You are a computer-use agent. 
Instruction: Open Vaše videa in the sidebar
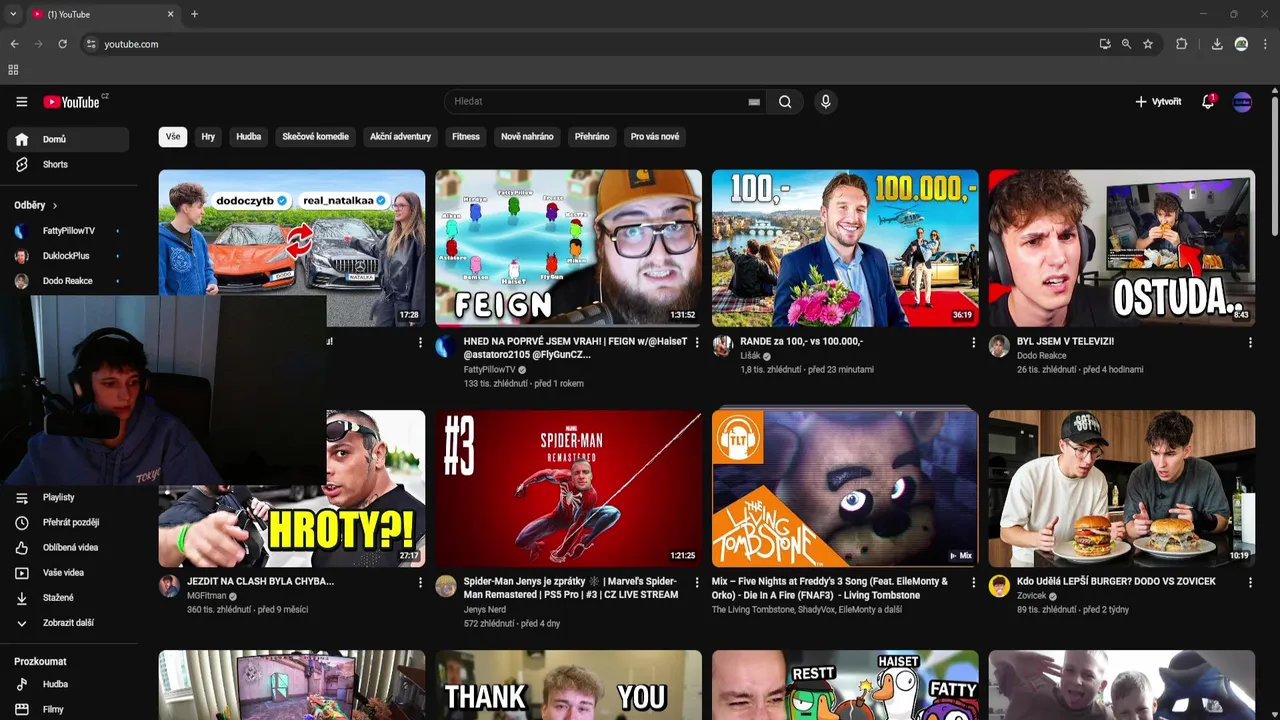(68, 573)
